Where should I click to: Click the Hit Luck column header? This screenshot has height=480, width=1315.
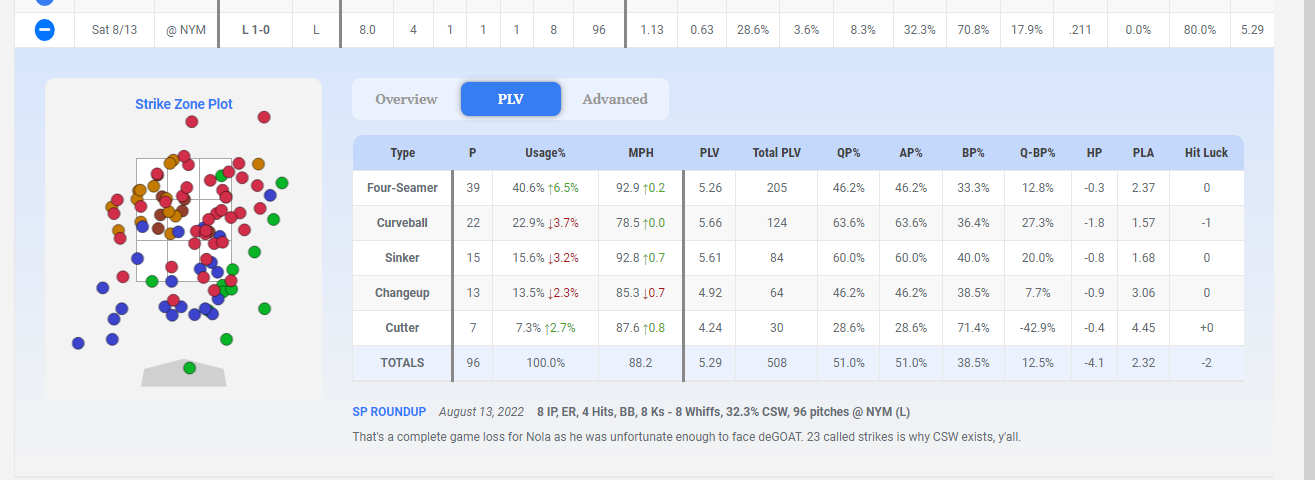click(1206, 153)
